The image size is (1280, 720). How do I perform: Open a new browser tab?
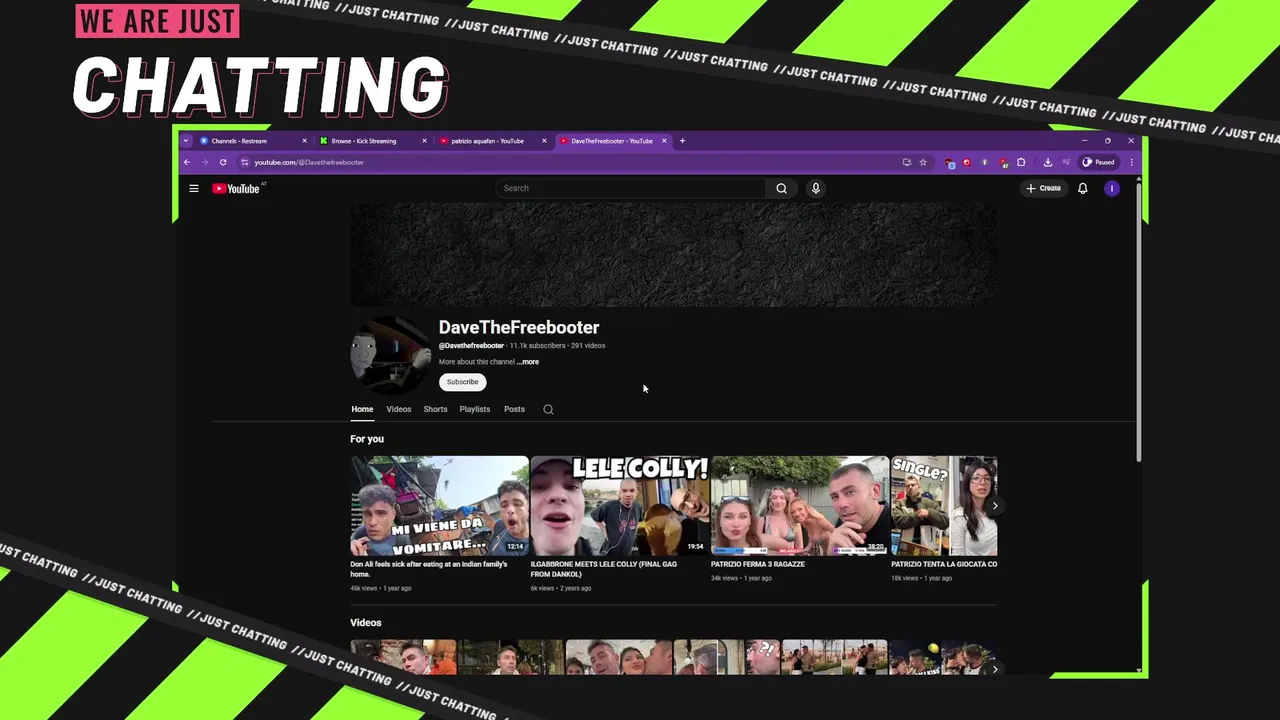pyautogui.click(x=682, y=141)
